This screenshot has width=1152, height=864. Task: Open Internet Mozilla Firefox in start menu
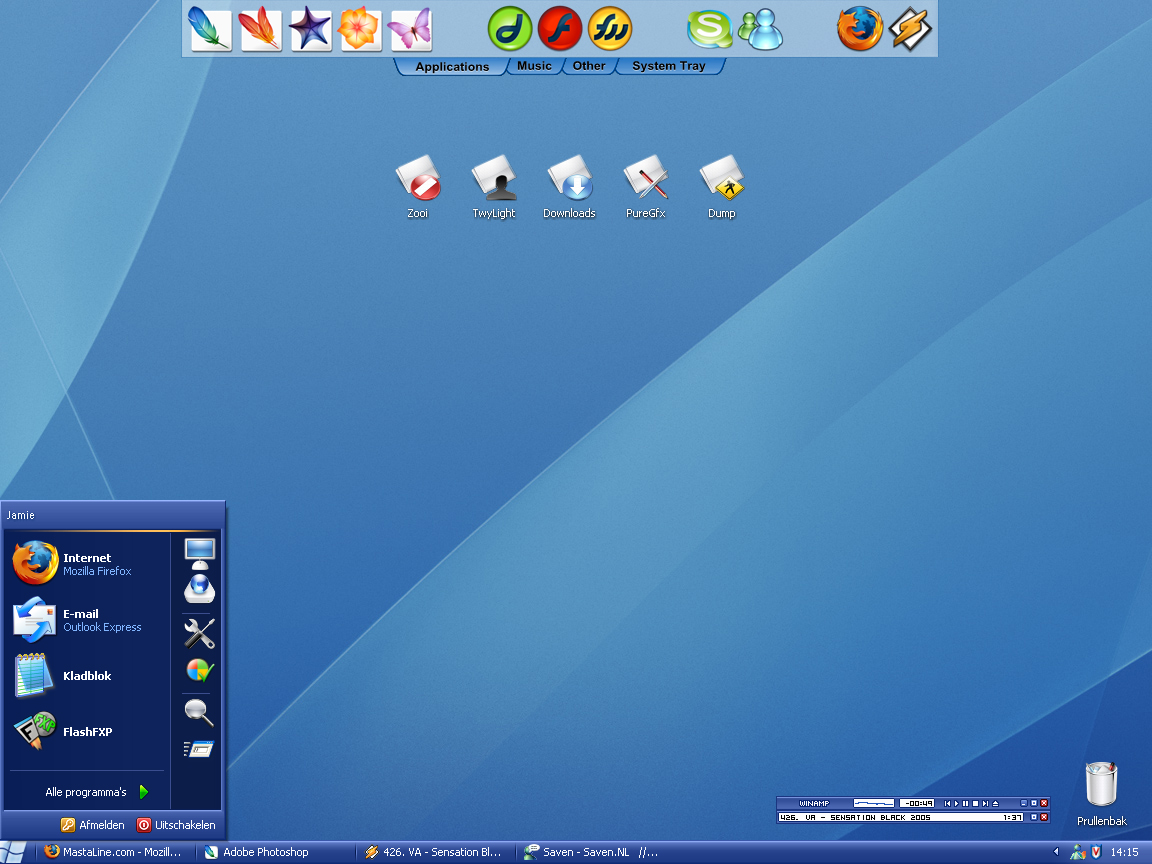pyautogui.click(x=88, y=564)
